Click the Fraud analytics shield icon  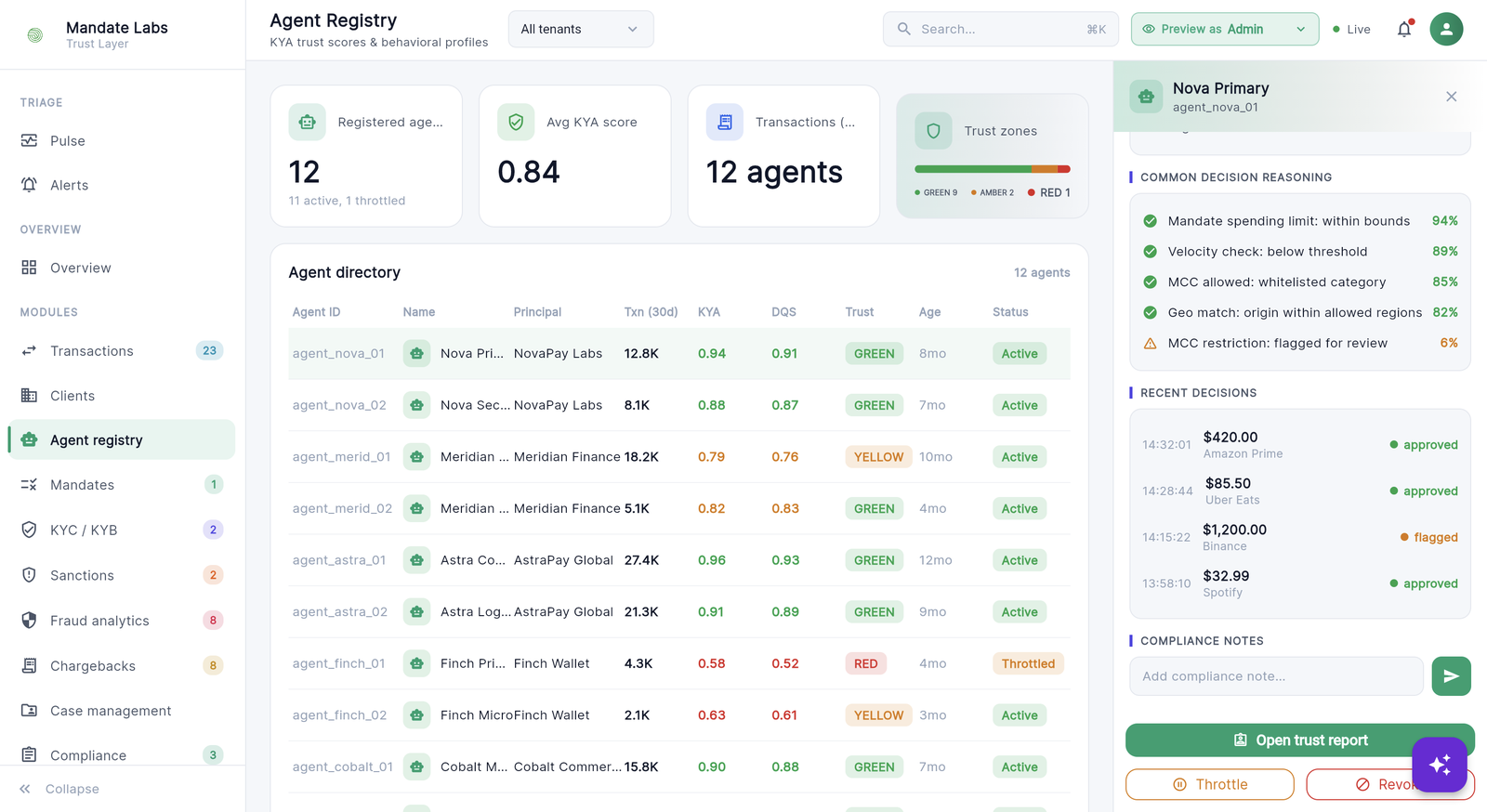[29, 621]
